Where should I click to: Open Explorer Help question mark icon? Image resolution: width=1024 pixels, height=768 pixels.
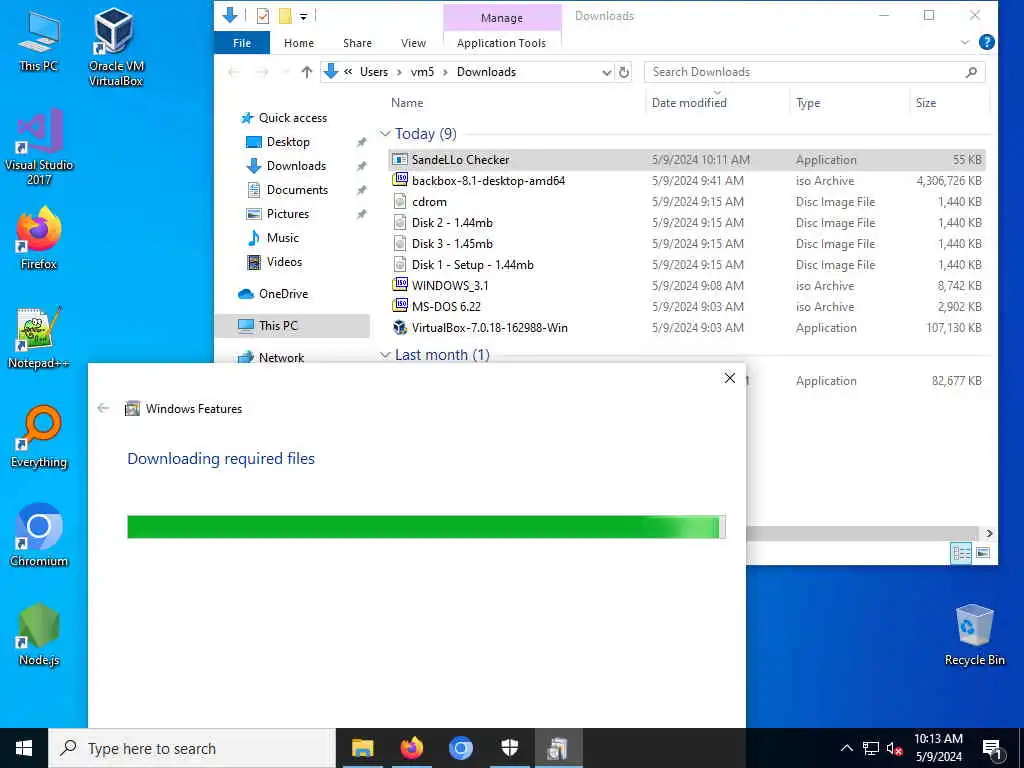click(x=987, y=42)
